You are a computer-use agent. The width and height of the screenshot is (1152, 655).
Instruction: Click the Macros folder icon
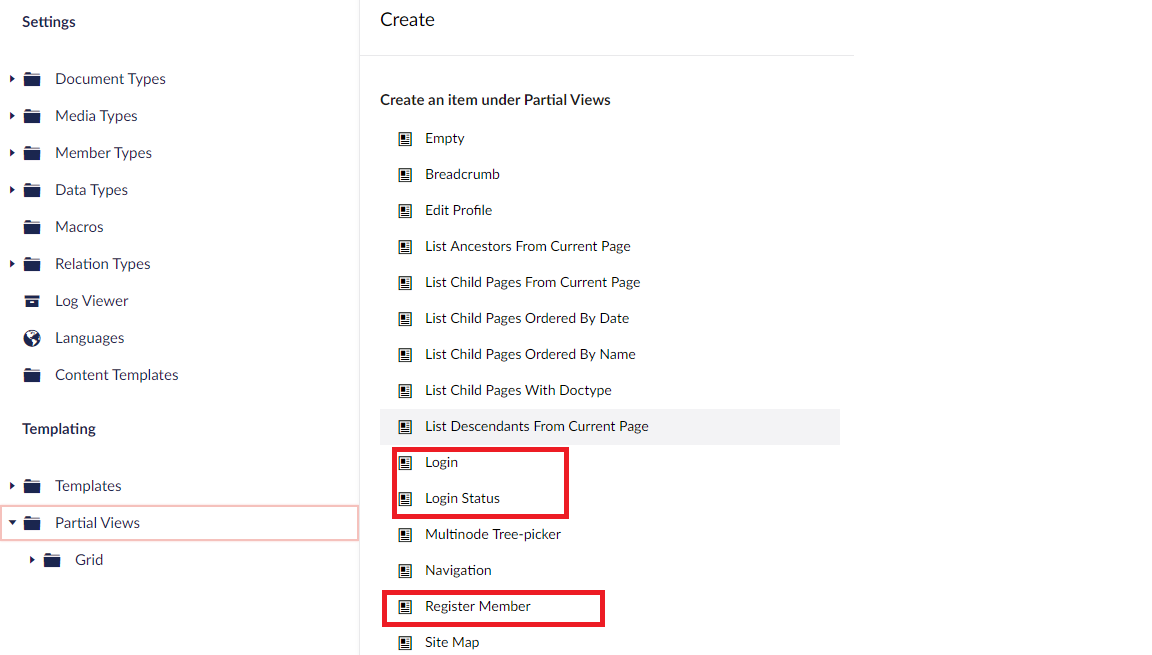tap(33, 227)
